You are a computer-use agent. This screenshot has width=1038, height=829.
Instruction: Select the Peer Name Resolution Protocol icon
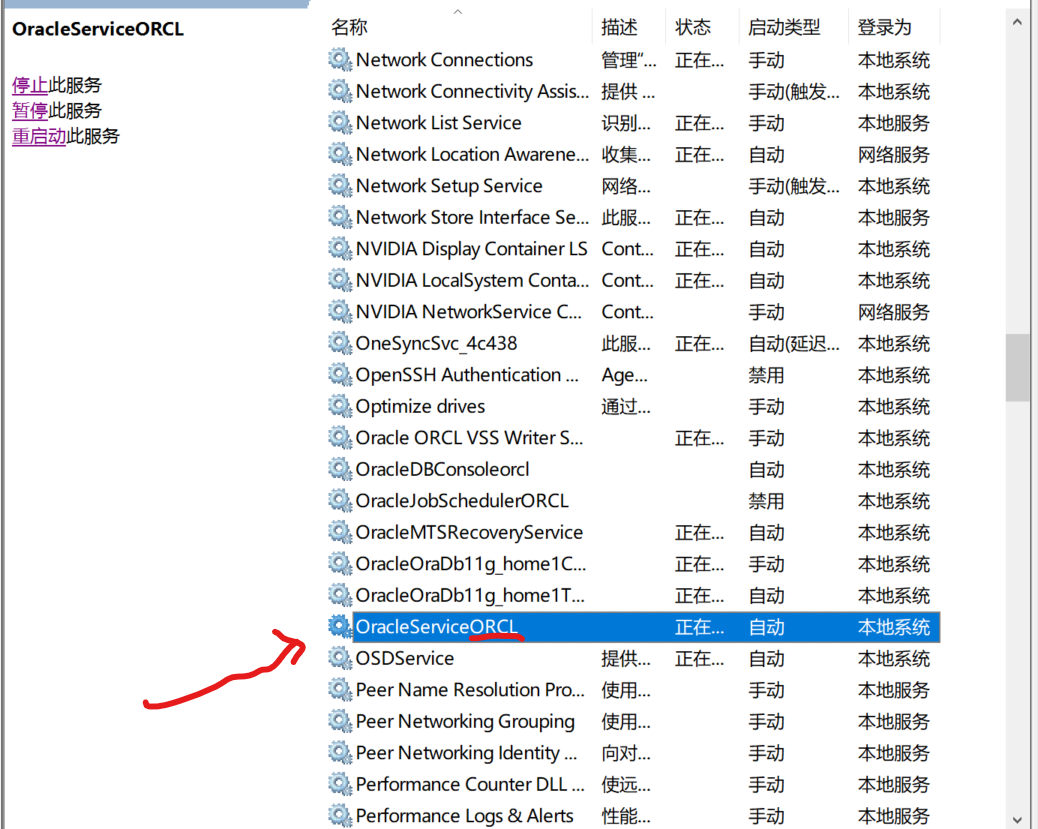340,689
